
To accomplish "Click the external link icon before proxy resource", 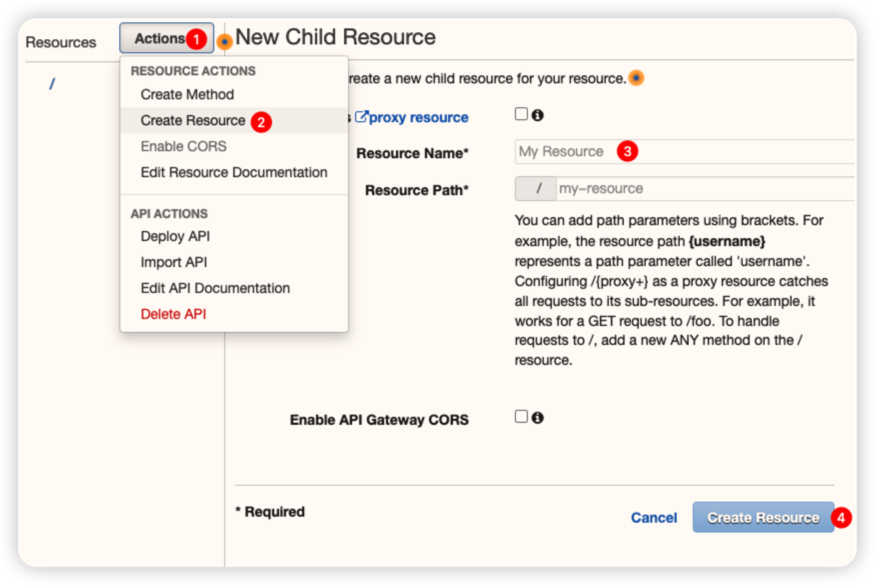I will 362,117.
